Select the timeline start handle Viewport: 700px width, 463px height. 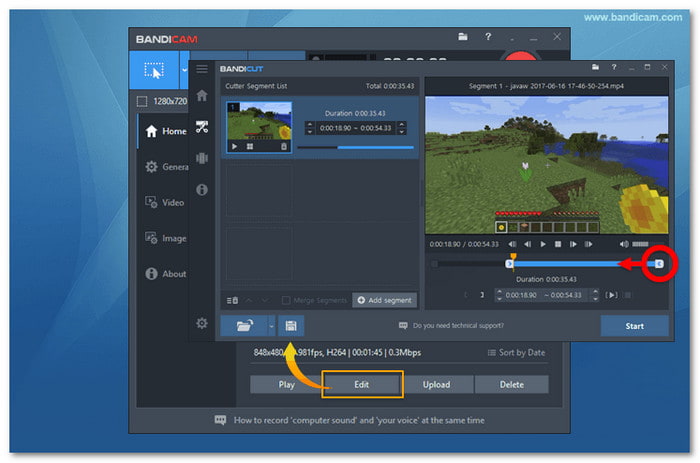tap(509, 264)
